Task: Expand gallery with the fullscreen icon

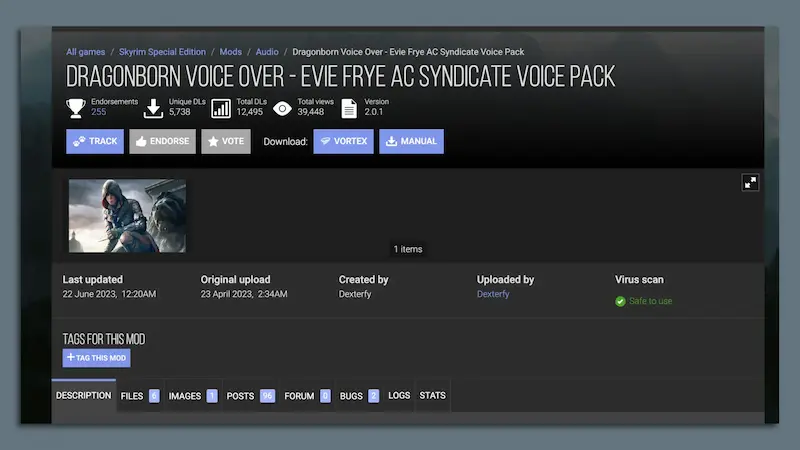Action: click(750, 182)
